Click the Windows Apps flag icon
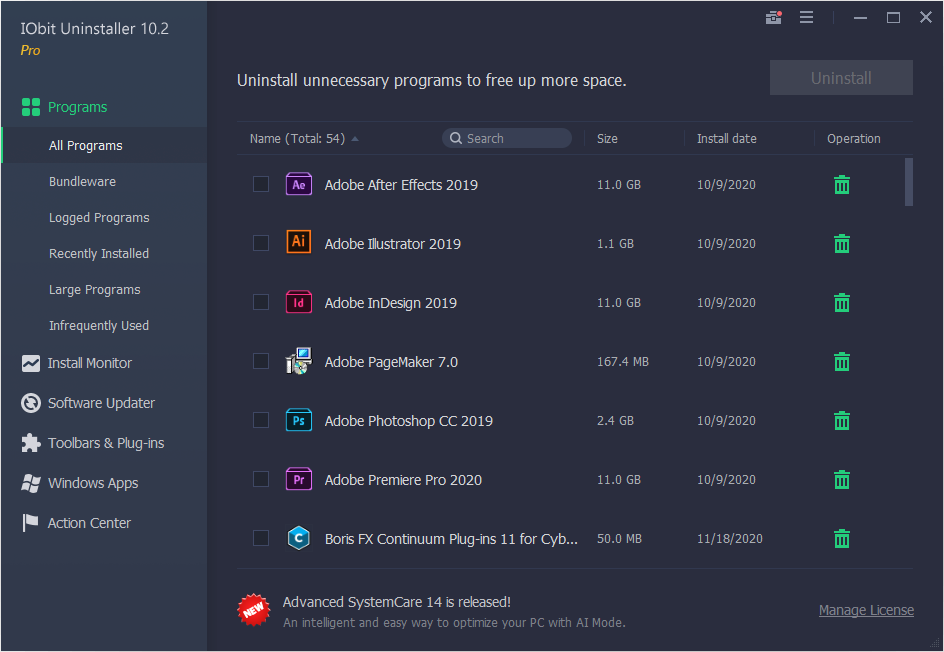 [31, 483]
